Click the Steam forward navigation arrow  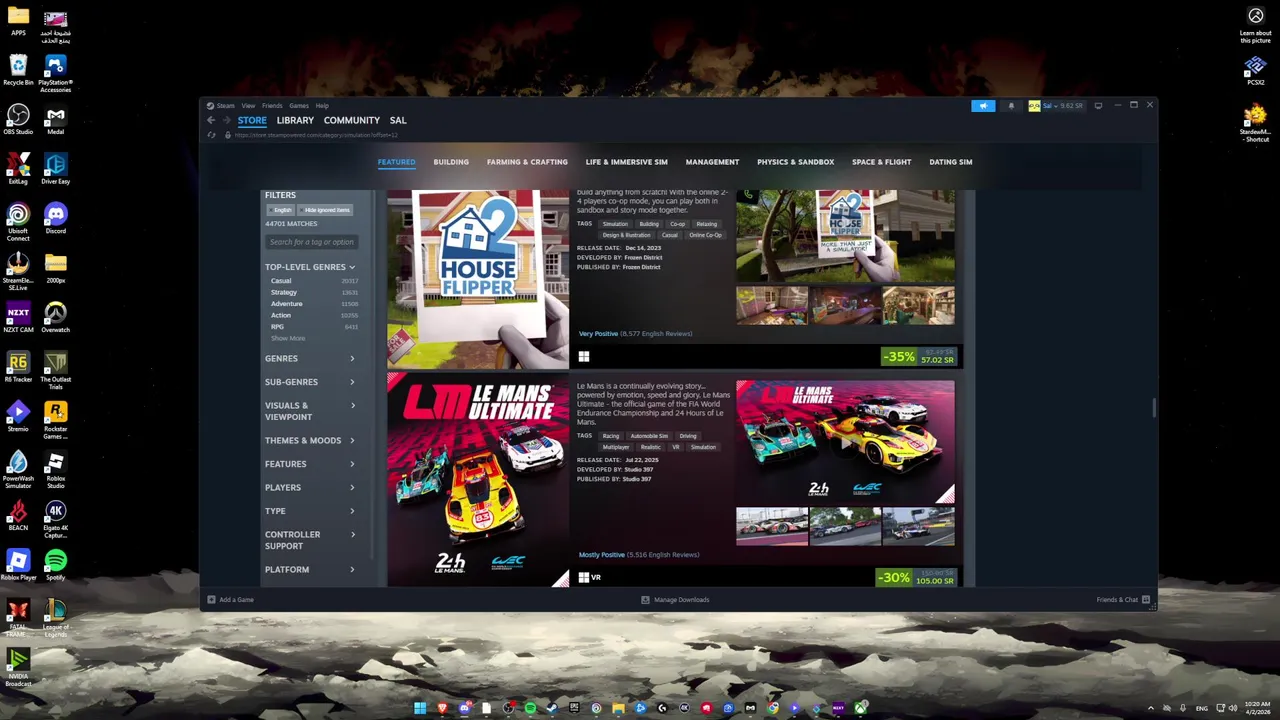tap(226, 120)
